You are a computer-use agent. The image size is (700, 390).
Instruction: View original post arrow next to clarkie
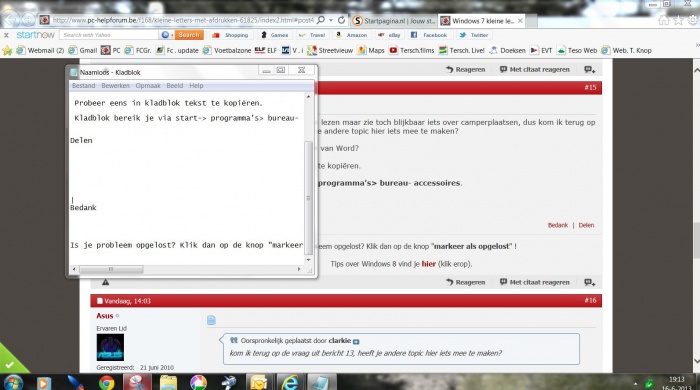tap(356, 341)
